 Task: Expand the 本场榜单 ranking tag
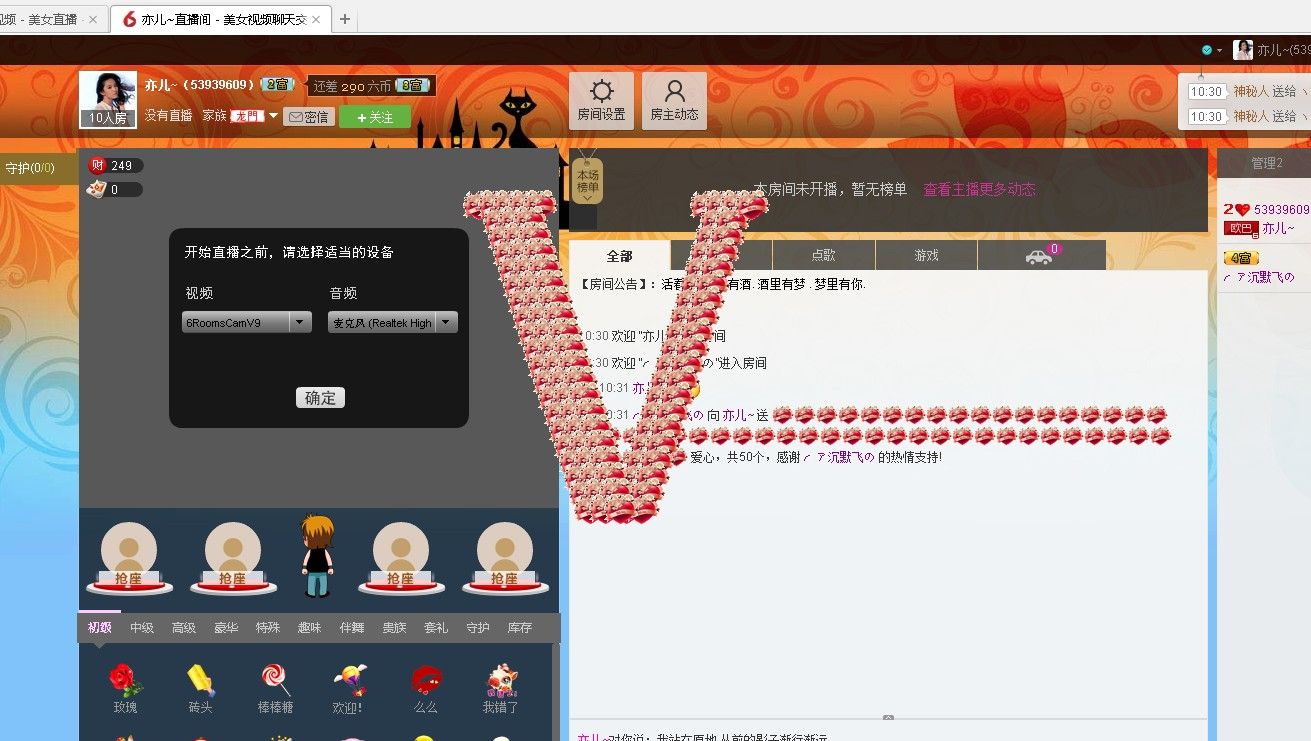click(587, 181)
